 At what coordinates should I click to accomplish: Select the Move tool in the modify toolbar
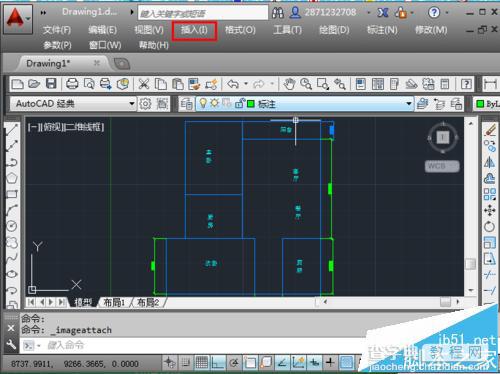tap(489, 211)
